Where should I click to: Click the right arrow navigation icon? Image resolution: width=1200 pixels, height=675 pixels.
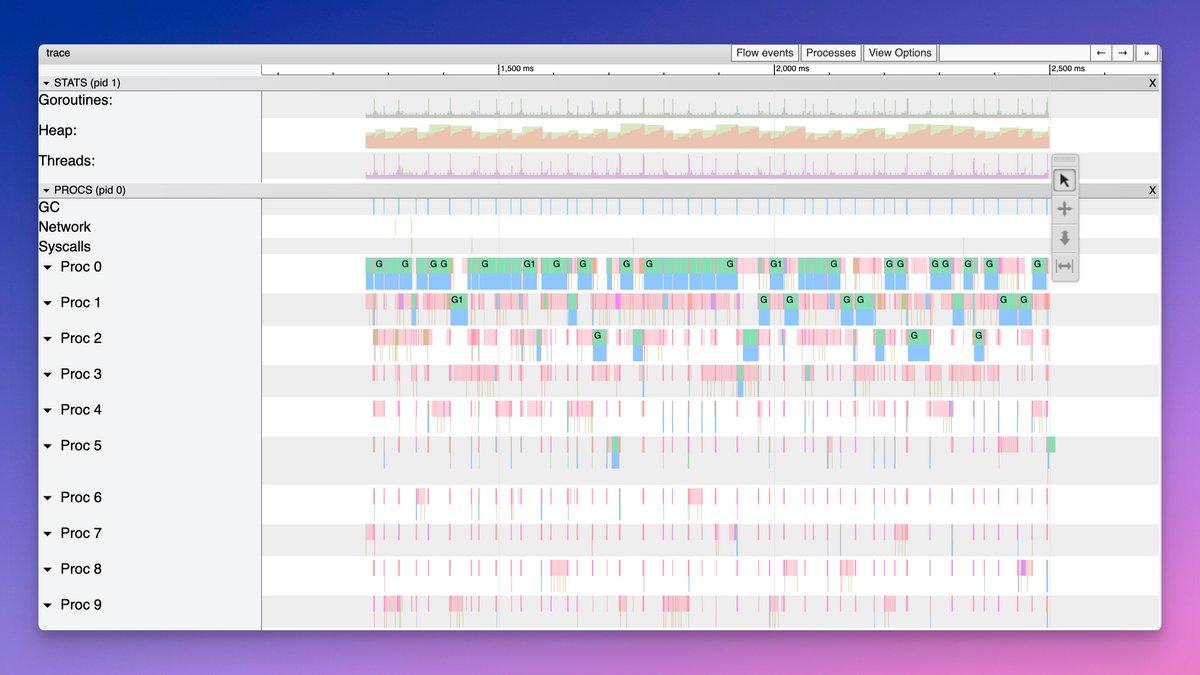(1123, 52)
